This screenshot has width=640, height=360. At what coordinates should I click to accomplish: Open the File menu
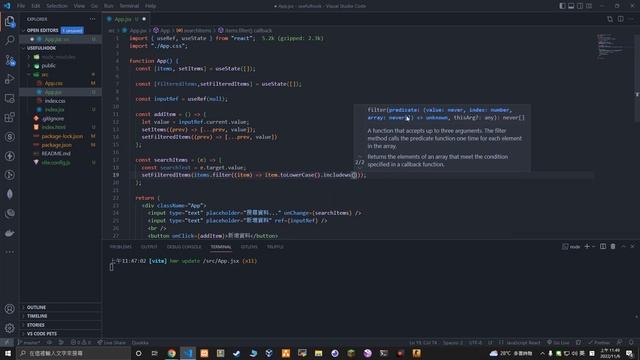point(21,6)
